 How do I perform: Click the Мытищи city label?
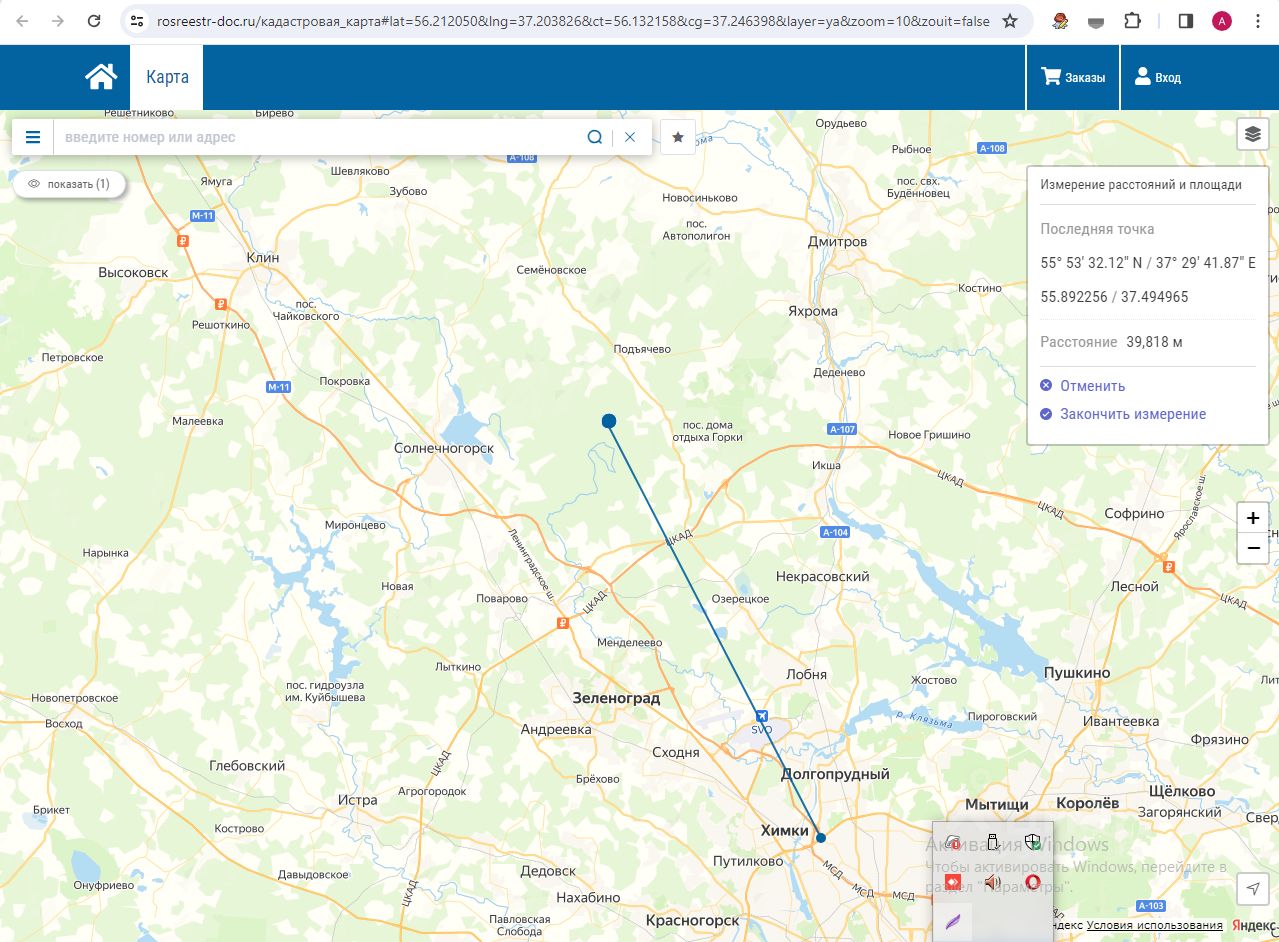click(x=997, y=804)
